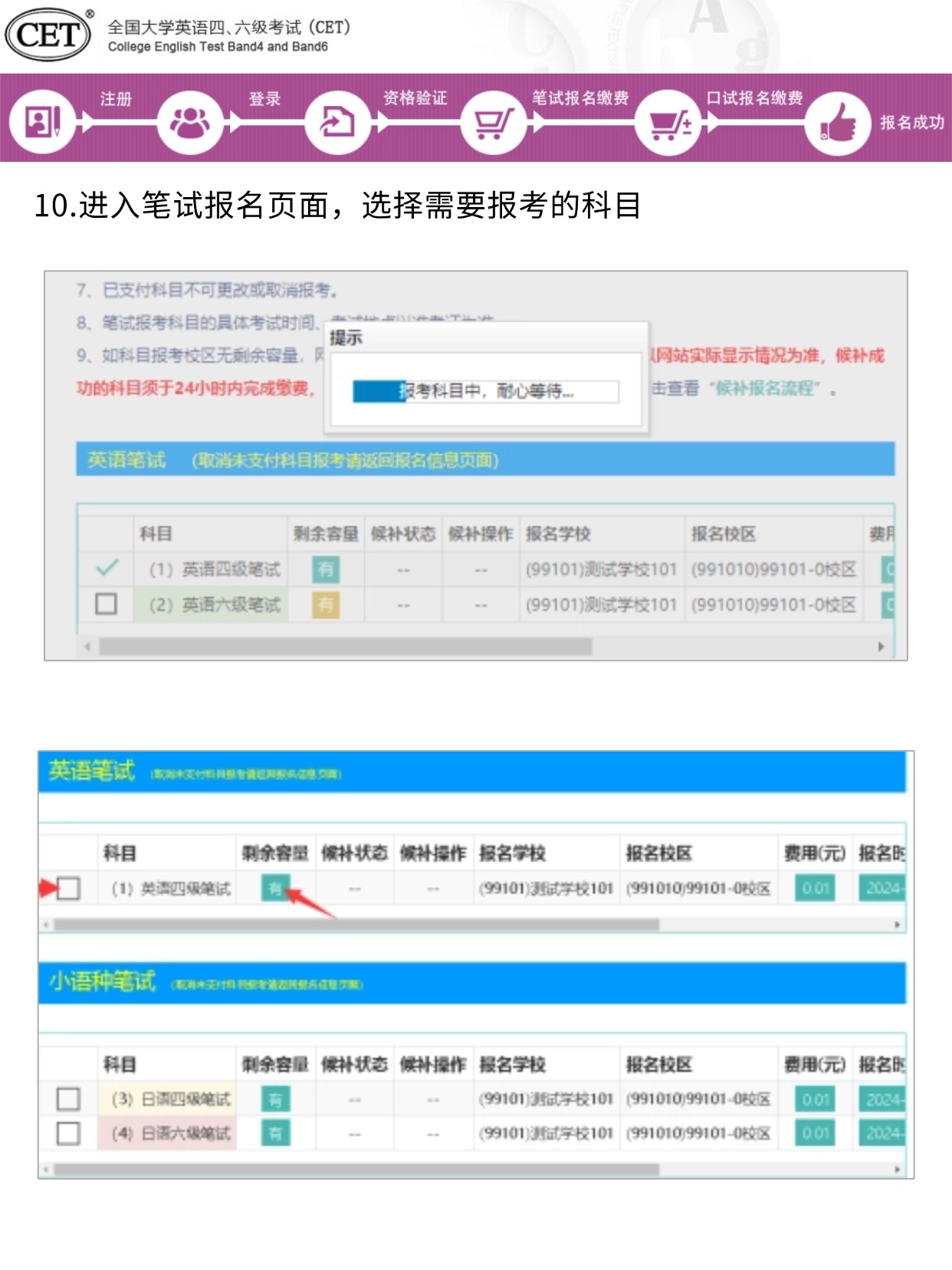
Task: Click 2024 date badge in 日语六级笔试 row
Action: point(881,1133)
